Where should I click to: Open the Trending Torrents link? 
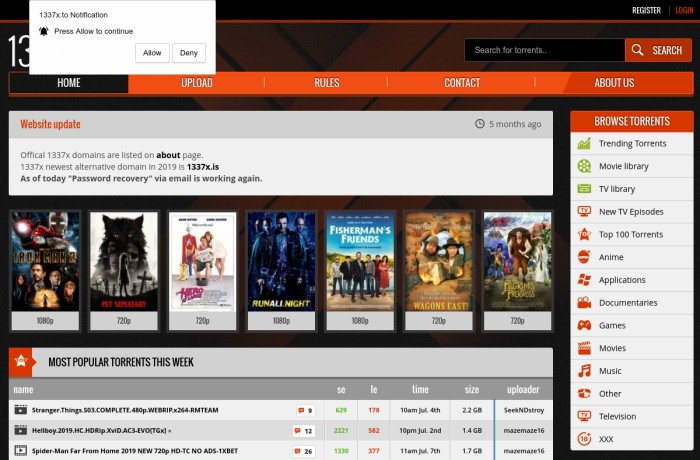(x=632, y=143)
